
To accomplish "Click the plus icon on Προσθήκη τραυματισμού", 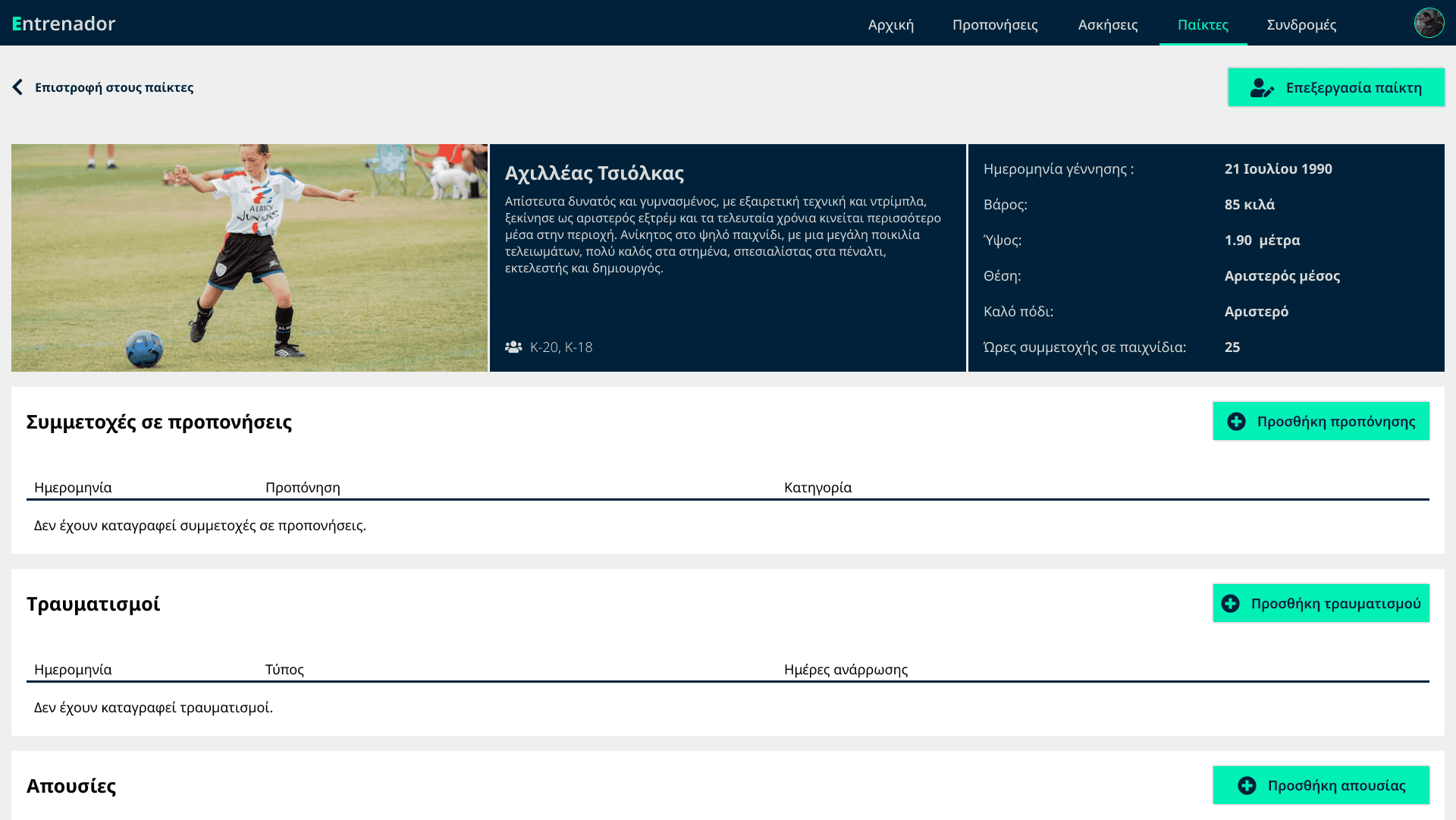I will (1230, 603).
